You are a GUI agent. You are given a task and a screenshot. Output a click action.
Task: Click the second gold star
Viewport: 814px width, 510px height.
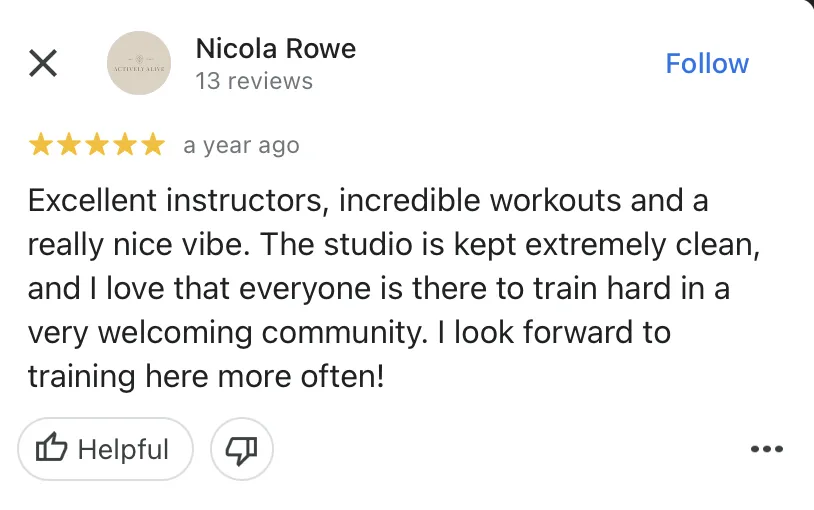69,146
